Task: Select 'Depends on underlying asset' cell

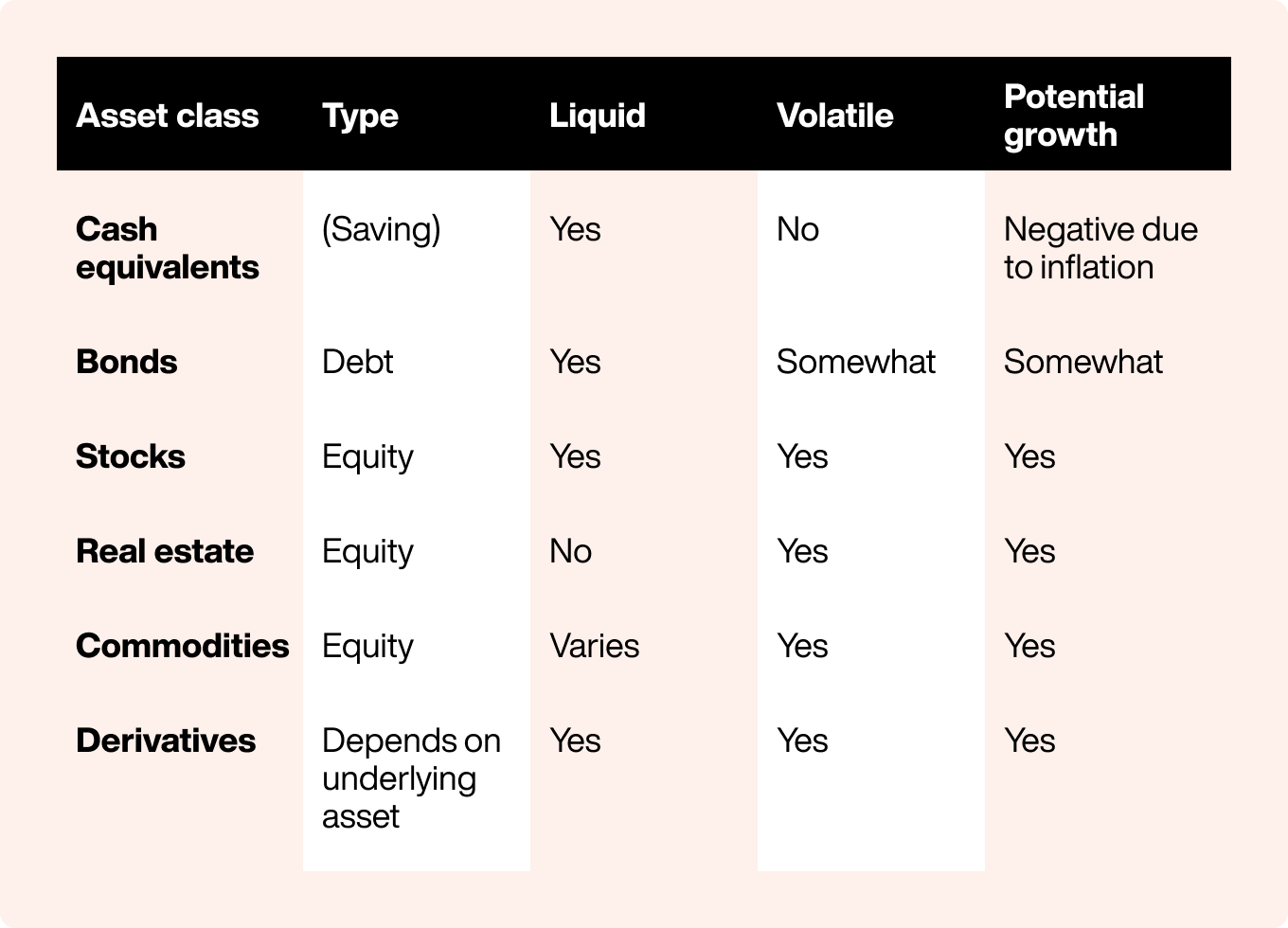Action: click(x=412, y=778)
